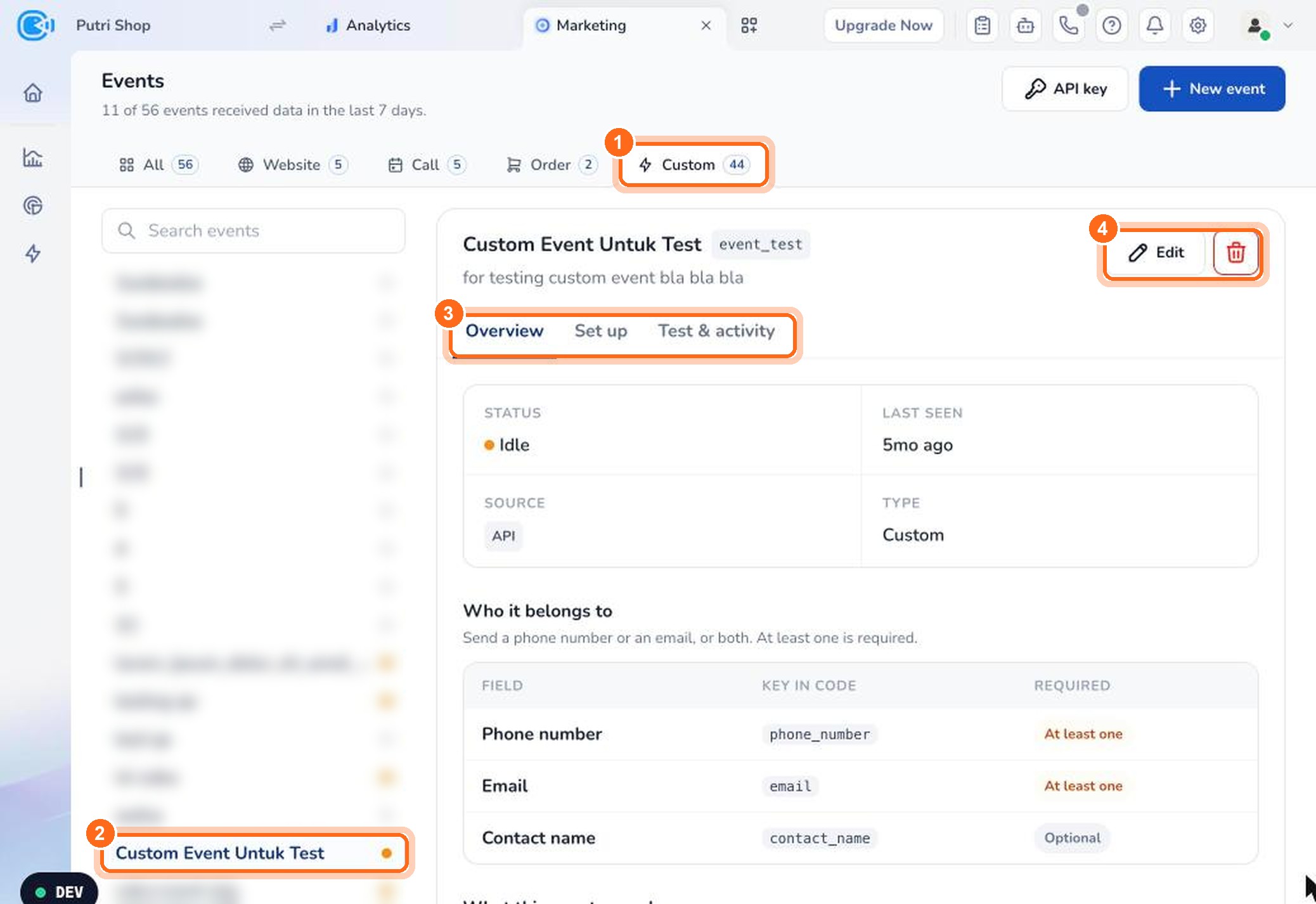The height and width of the screenshot is (904, 1316).
Task: Click the Search events field
Action: (254, 231)
